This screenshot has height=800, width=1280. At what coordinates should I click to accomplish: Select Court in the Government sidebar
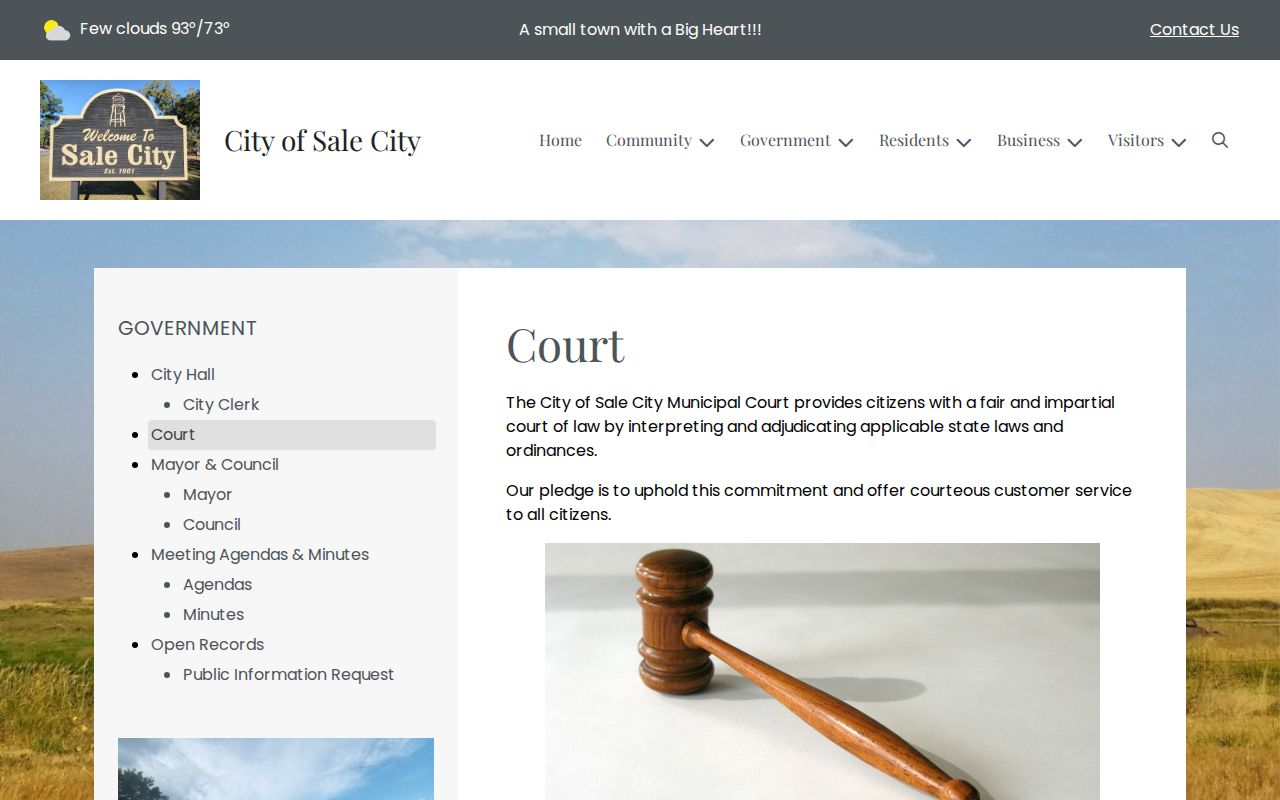[292, 435]
